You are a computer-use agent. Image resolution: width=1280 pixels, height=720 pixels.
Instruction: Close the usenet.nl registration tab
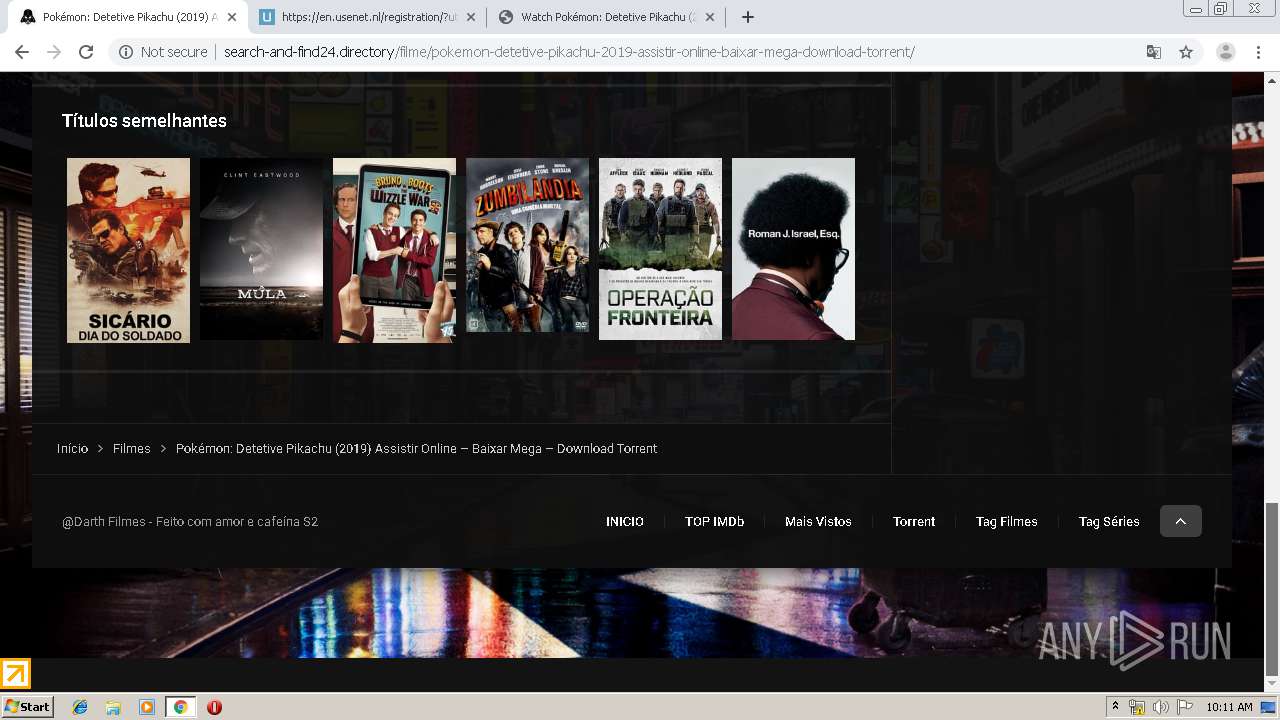click(x=471, y=17)
